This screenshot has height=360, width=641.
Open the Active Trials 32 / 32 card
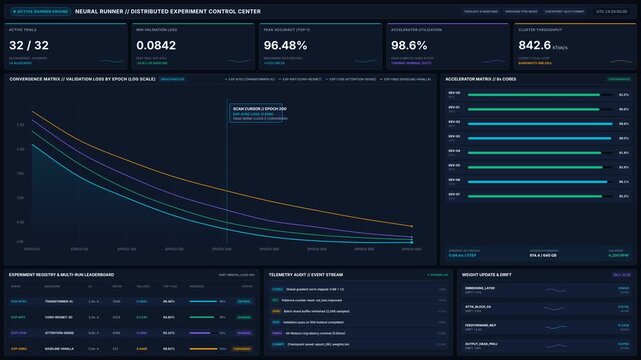pyautogui.click(x=66, y=46)
